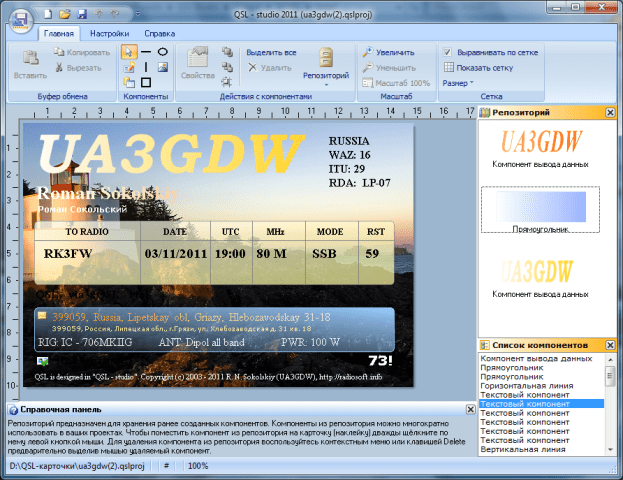Select the highlighted Текстовый компонент row

coord(542,404)
